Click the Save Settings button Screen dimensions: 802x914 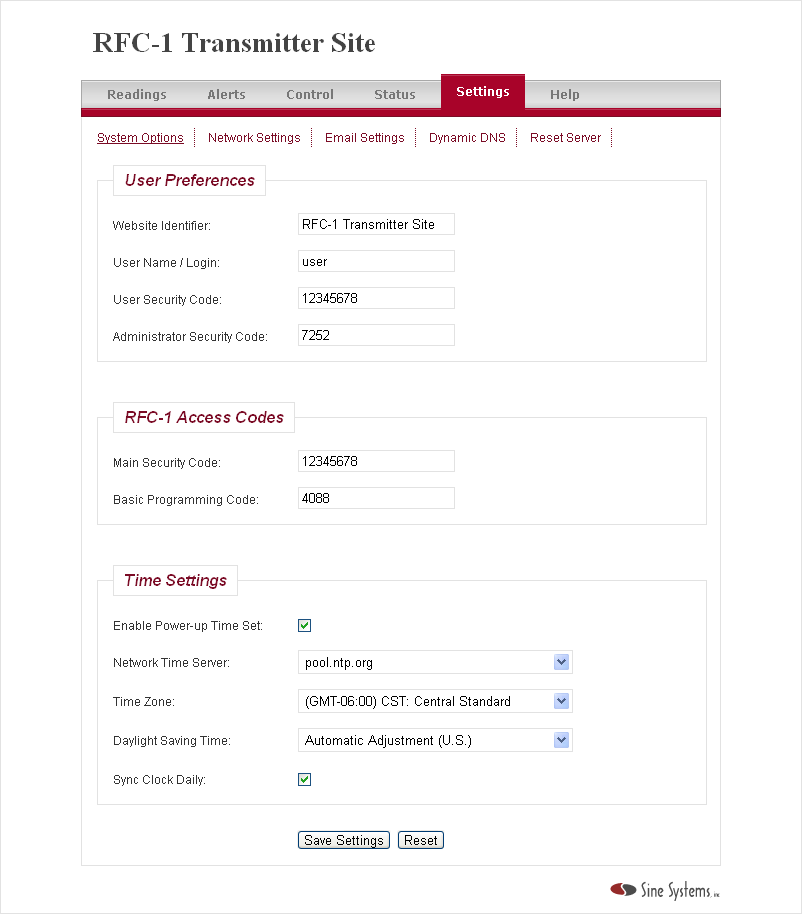click(x=343, y=840)
